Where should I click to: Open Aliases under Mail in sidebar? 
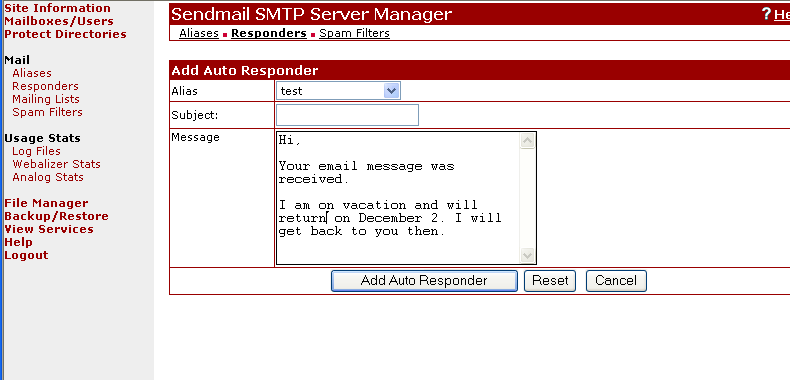[32, 73]
